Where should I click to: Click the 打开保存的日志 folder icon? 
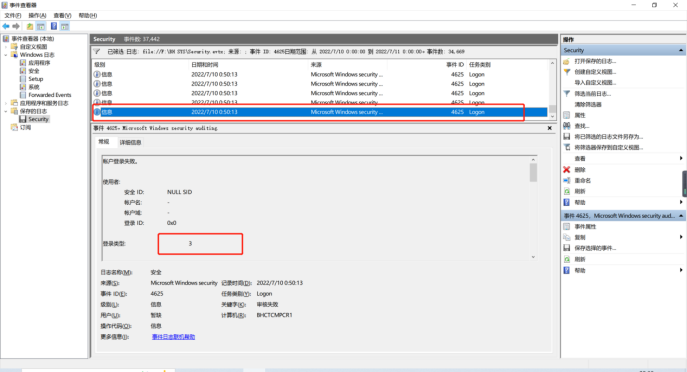[567, 61]
